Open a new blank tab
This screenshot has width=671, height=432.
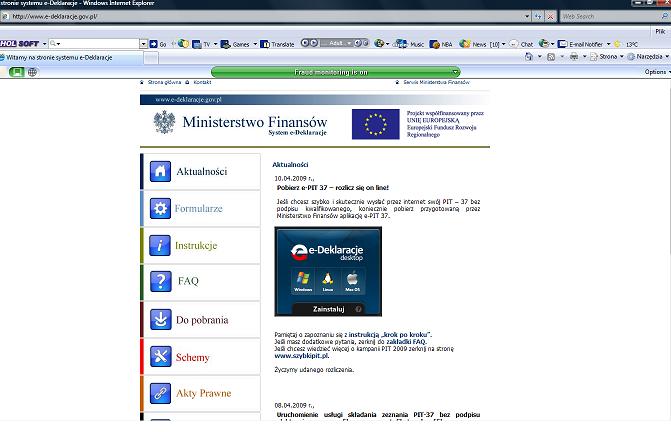(151, 58)
